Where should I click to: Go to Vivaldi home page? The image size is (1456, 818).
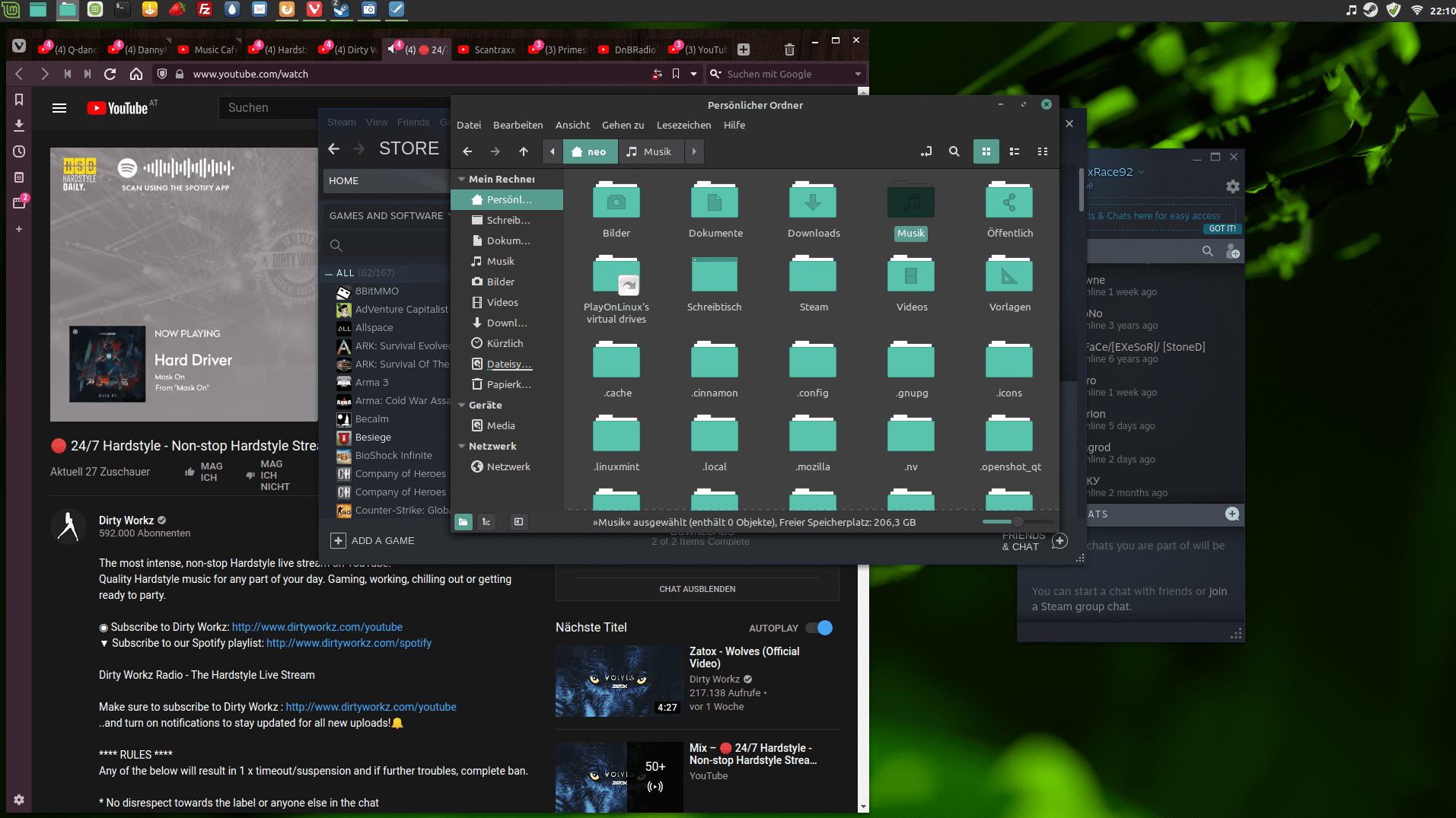click(136, 74)
